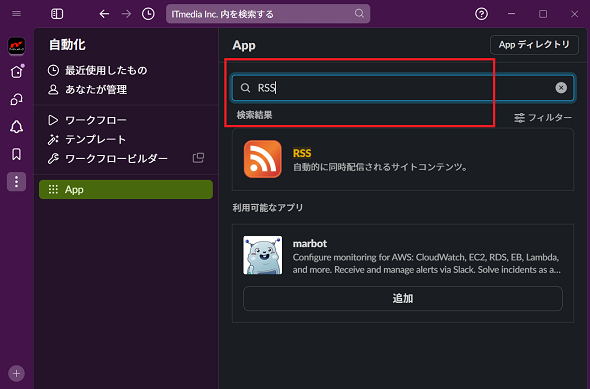
Task: Open the App ディレクトリ button
Action: point(534,45)
